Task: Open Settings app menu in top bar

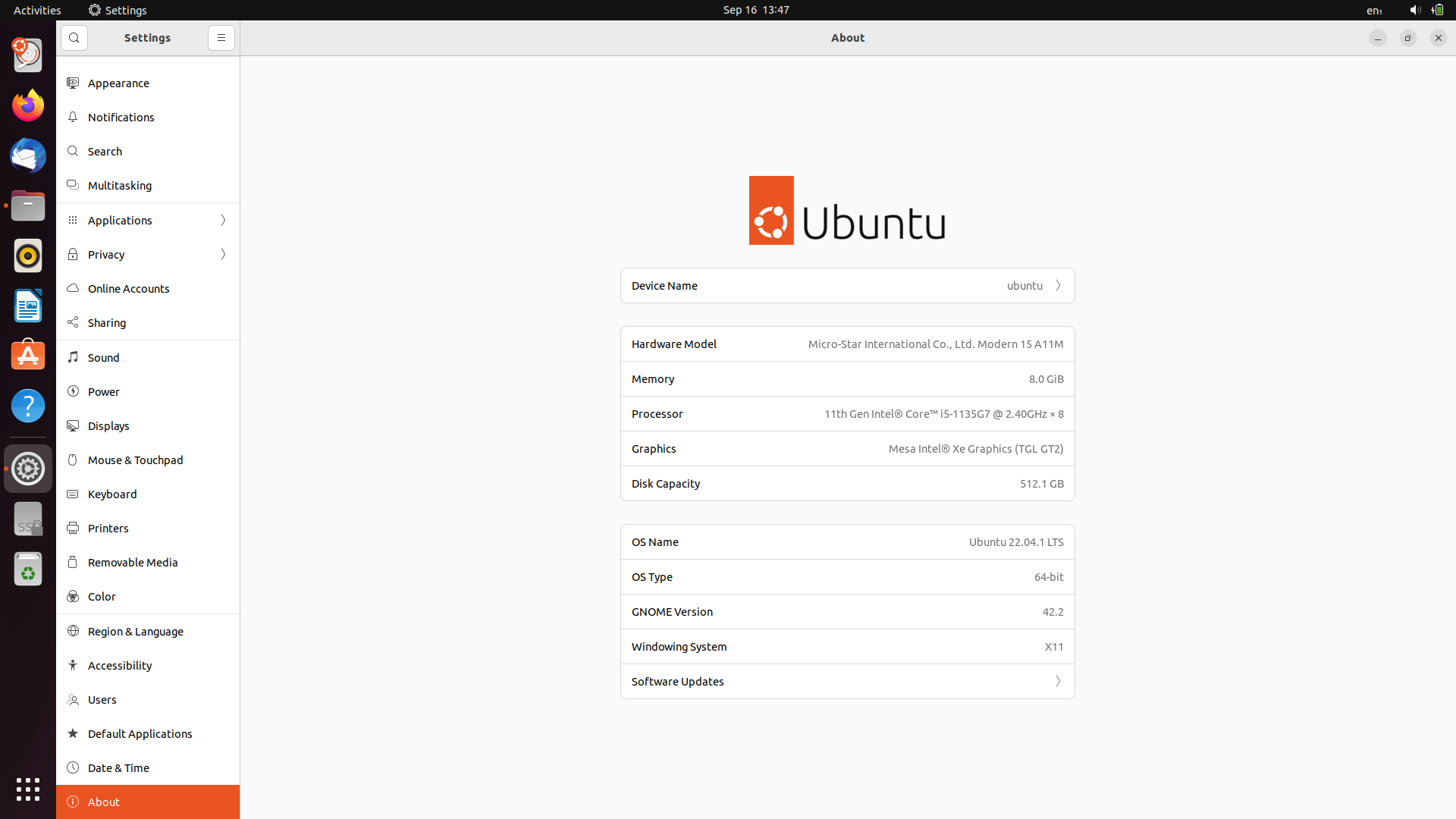Action: click(118, 10)
